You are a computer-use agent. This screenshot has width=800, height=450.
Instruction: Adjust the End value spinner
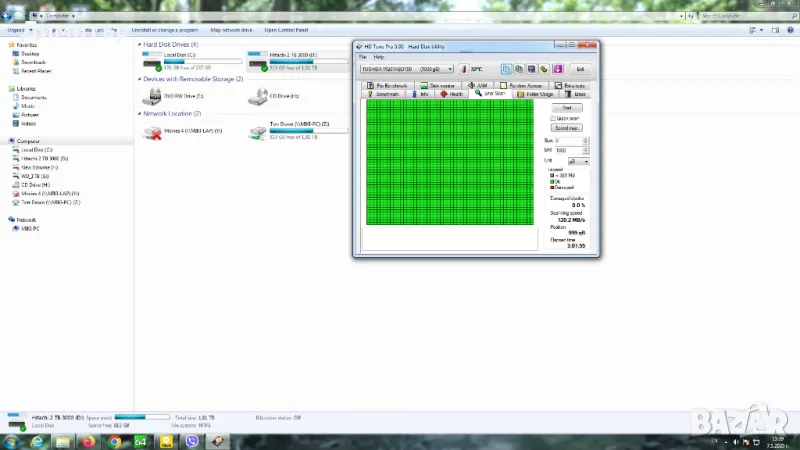(x=586, y=151)
